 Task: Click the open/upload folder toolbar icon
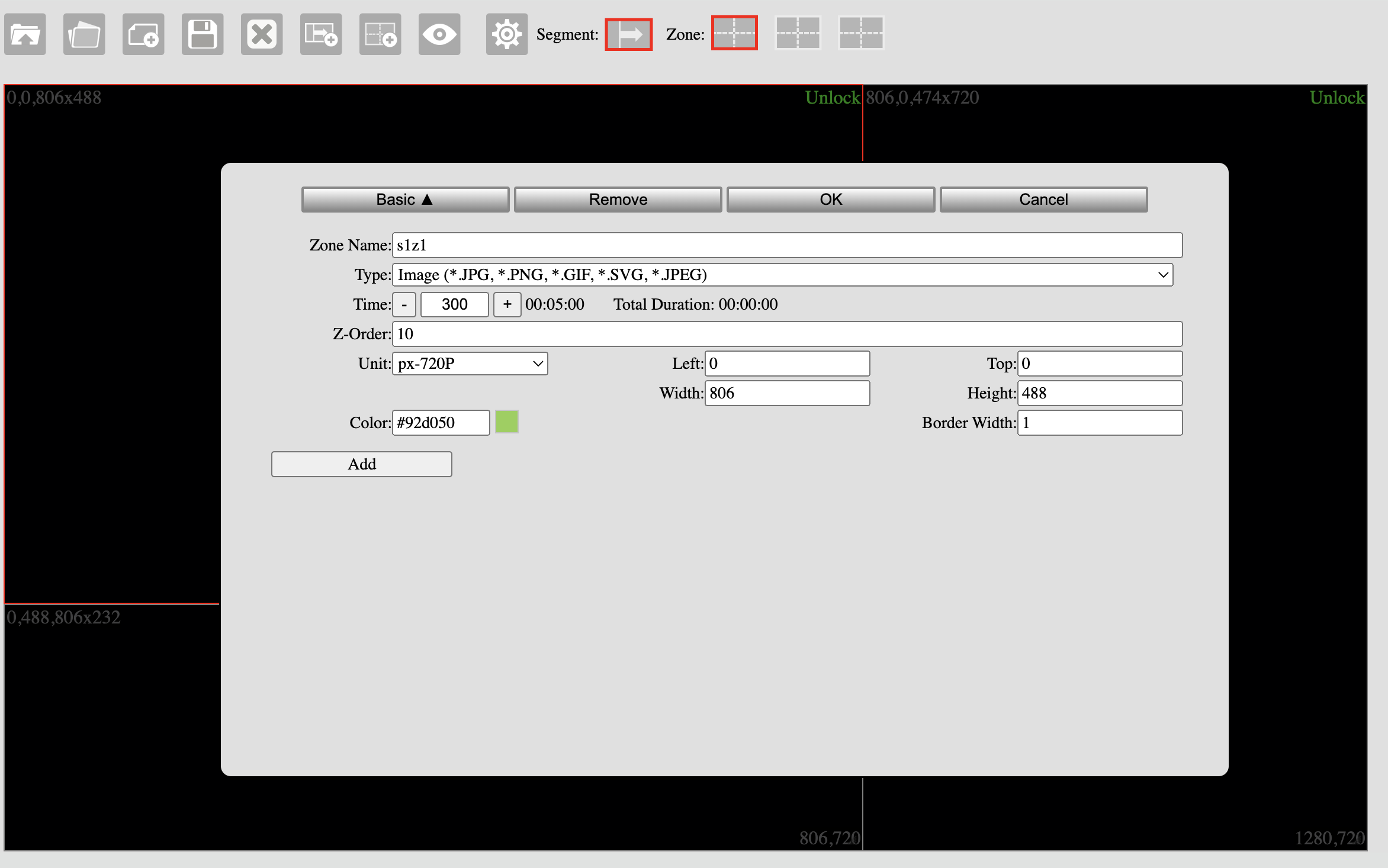point(25,34)
